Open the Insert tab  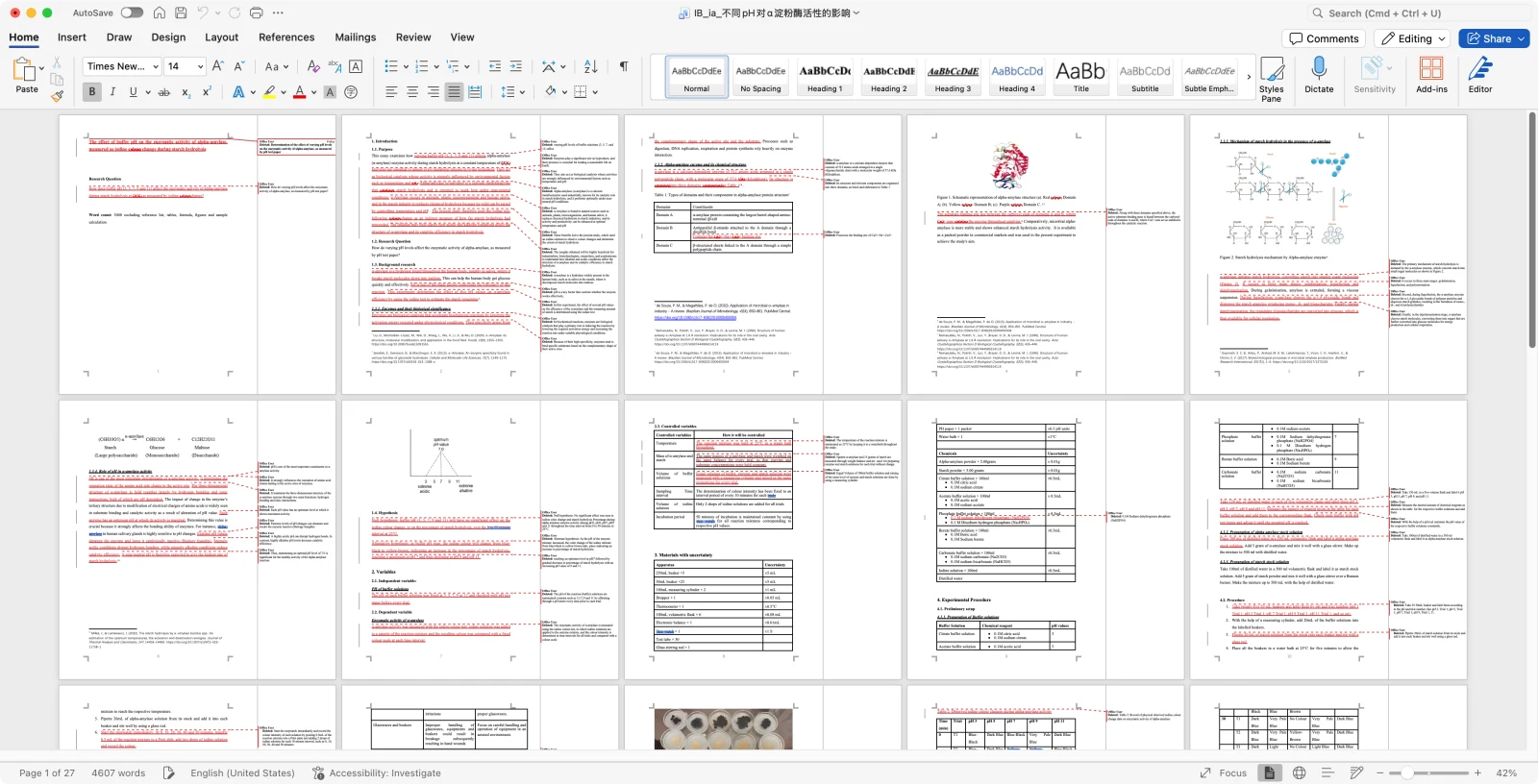pyautogui.click(x=72, y=37)
